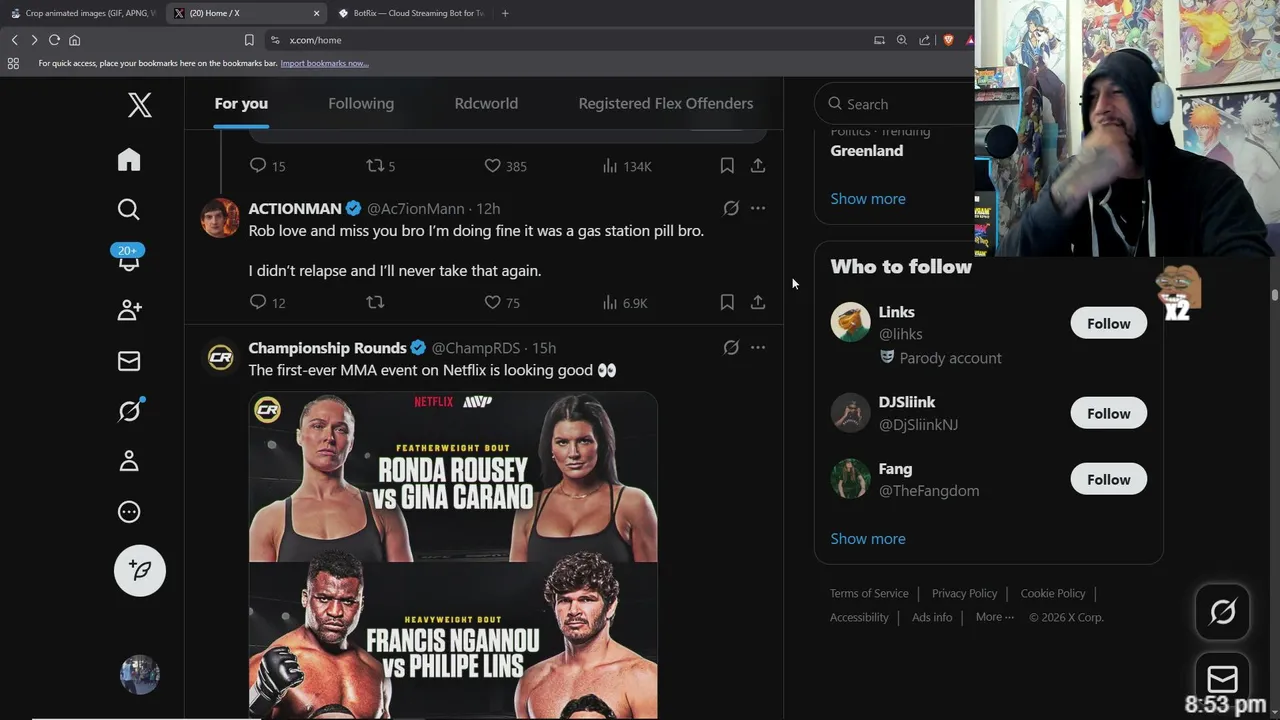
Task: Open Brave Shields icon
Action: tap(948, 40)
